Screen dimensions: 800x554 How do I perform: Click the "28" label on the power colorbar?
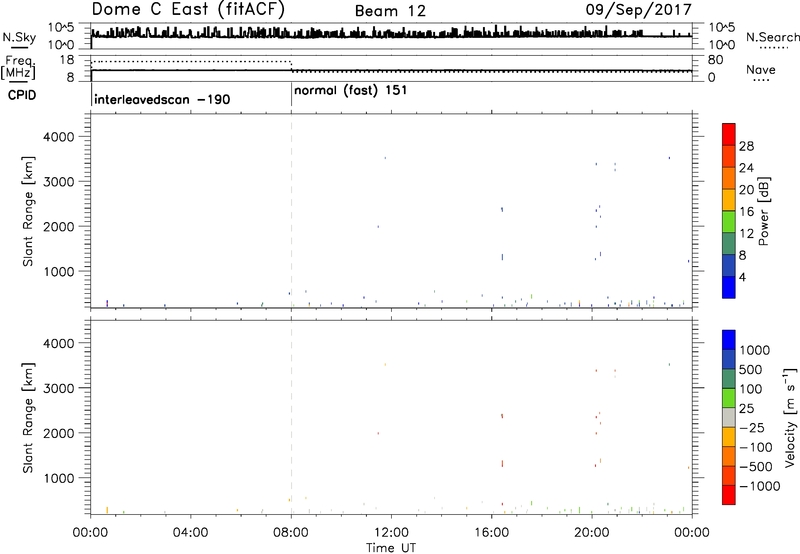pyautogui.click(x=746, y=146)
